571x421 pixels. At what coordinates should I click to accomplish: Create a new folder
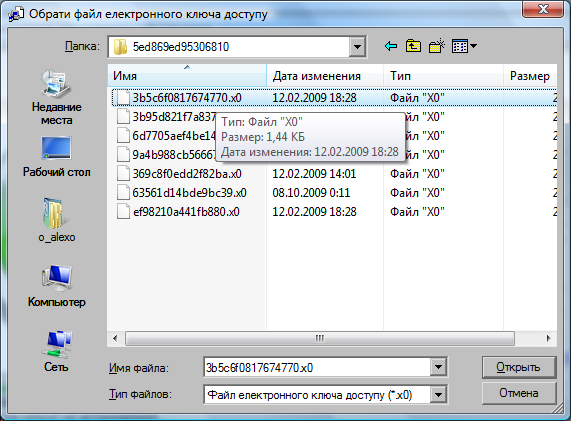[437, 46]
